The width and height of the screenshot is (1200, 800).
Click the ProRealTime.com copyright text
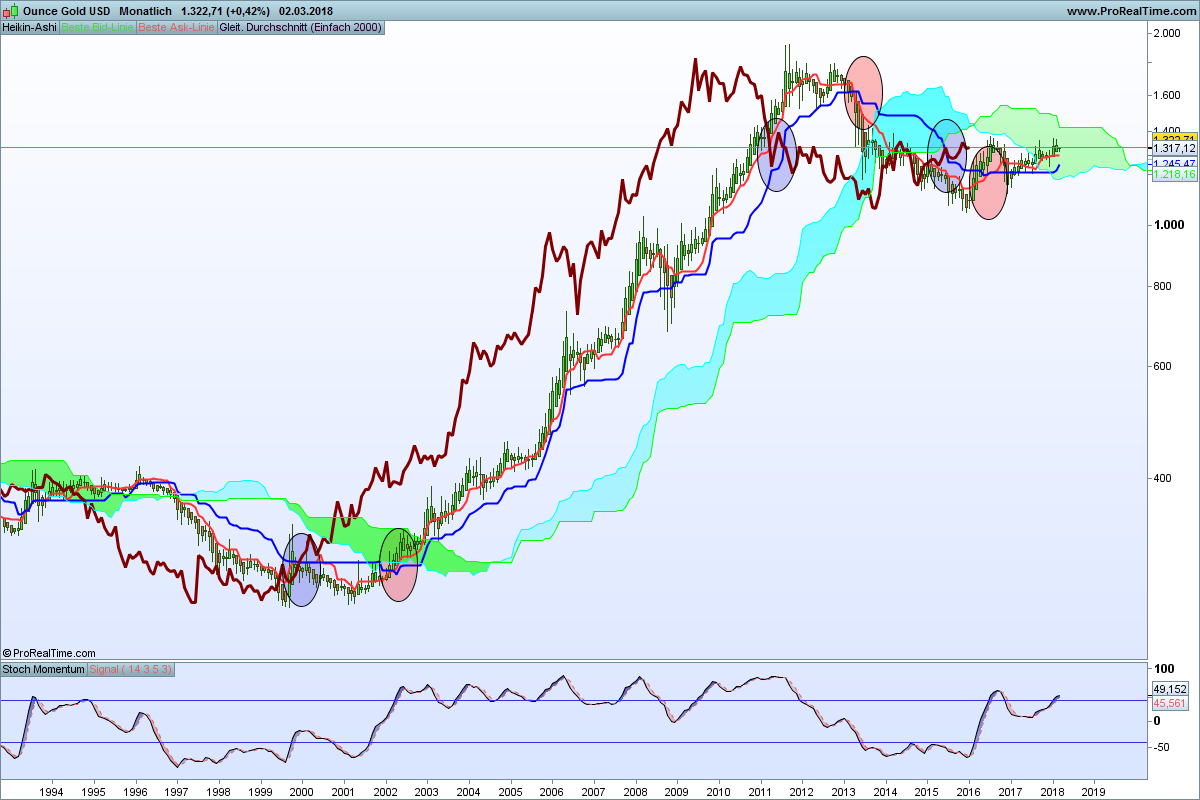pyautogui.click(x=49, y=652)
